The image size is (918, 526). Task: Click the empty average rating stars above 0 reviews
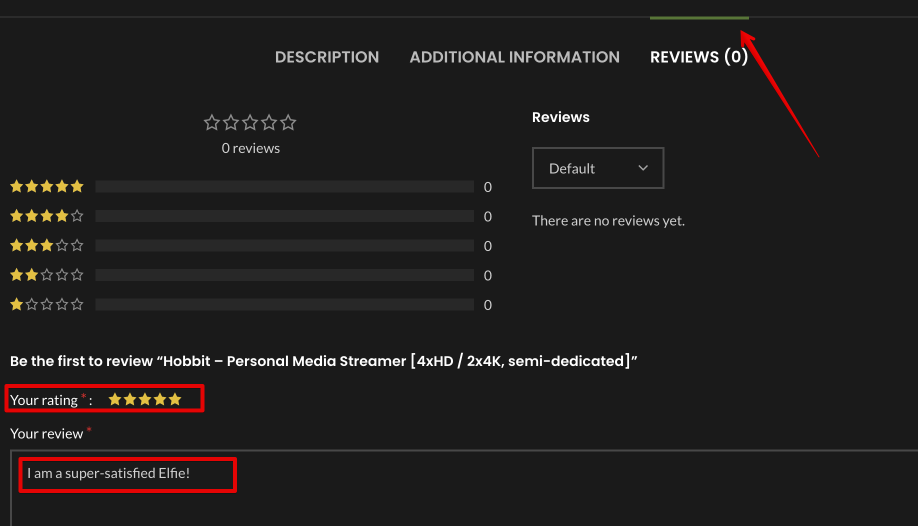point(250,123)
